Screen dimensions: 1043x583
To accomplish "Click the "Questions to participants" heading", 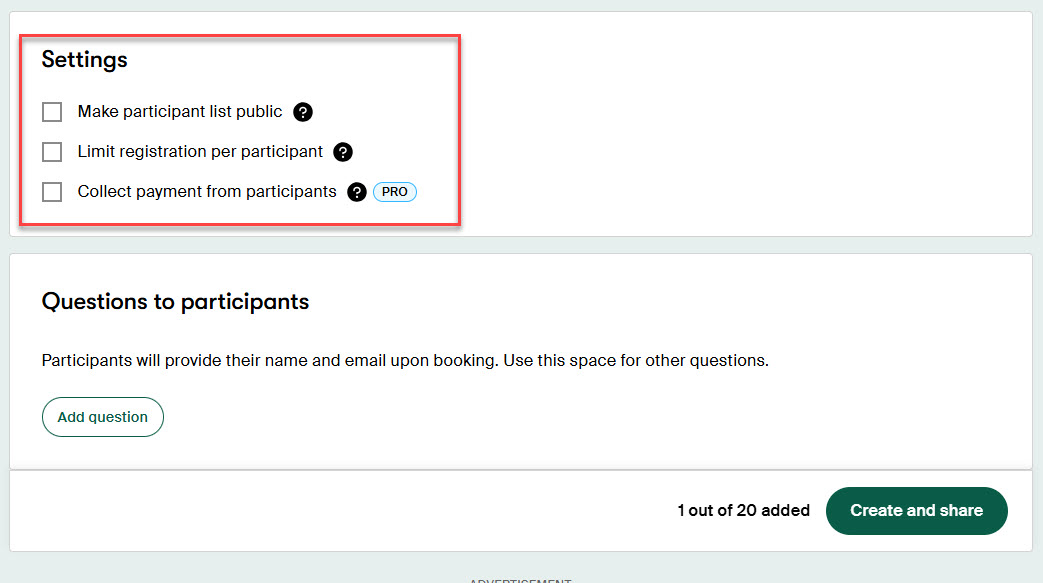I will click(174, 301).
